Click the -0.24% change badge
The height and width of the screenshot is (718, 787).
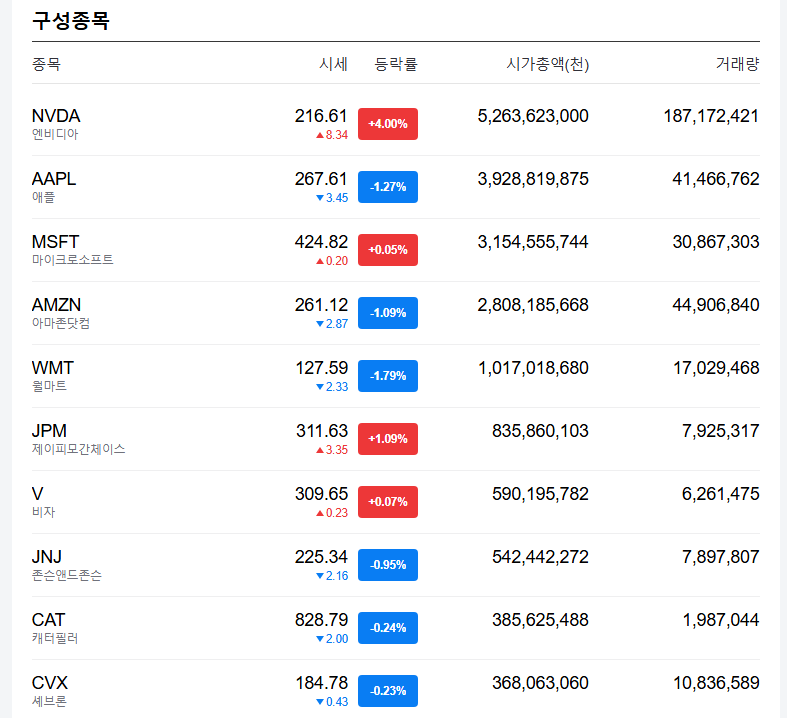click(387, 628)
